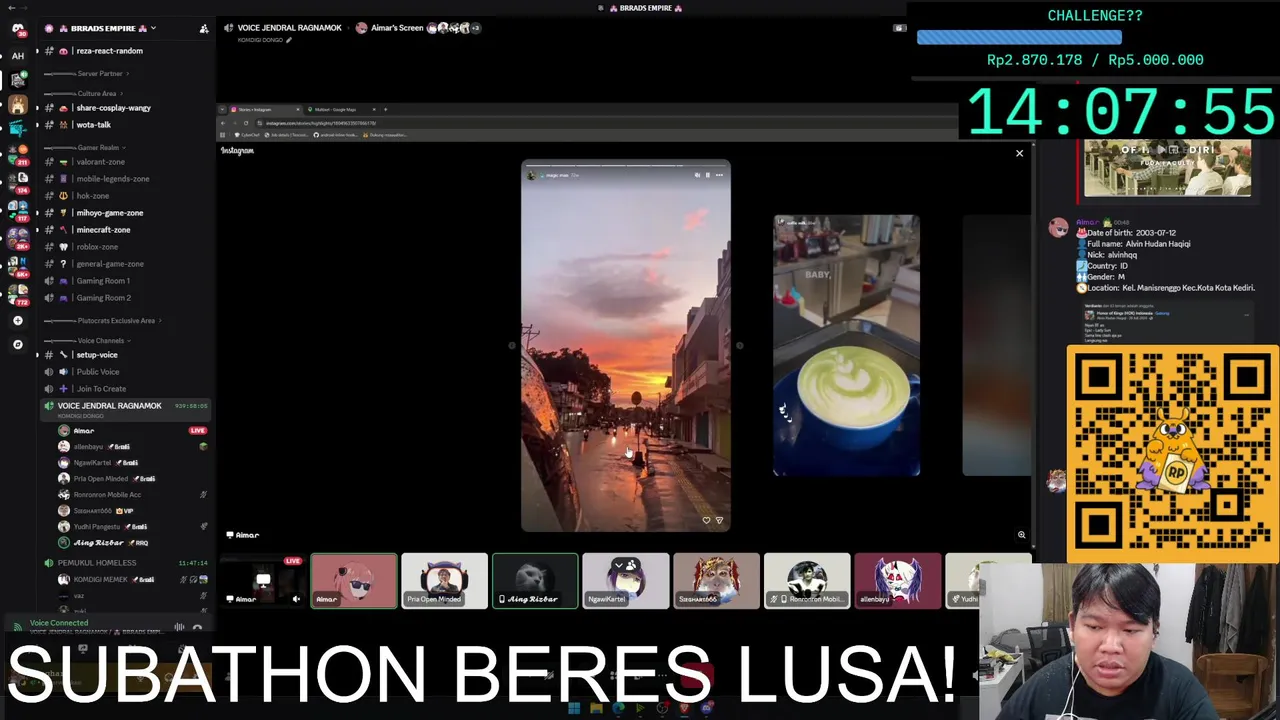Click the Instagram logo in stream
The image size is (1280, 720).
(x=238, y=151)
